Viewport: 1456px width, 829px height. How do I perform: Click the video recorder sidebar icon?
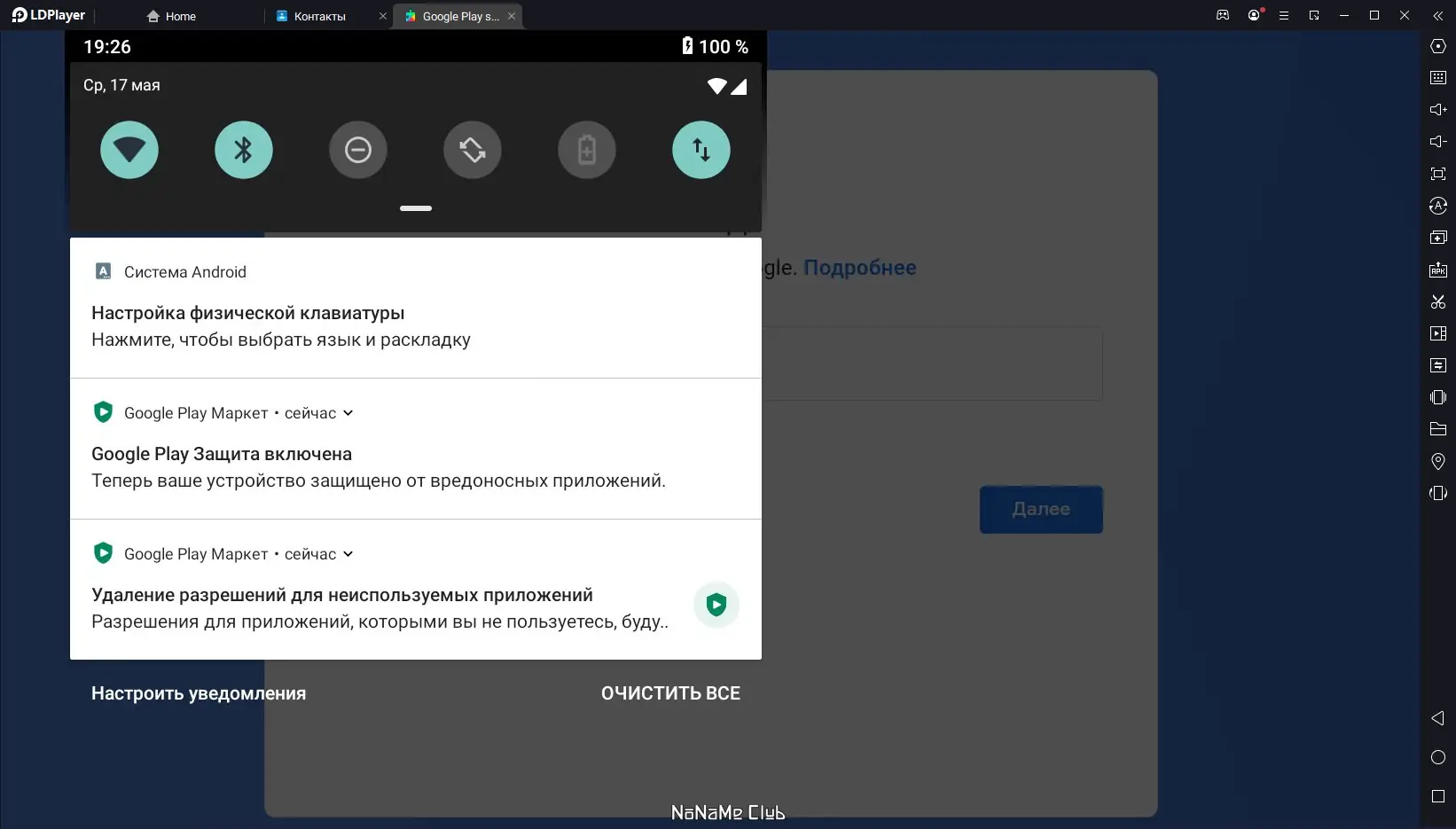(x=1438, y=333)
